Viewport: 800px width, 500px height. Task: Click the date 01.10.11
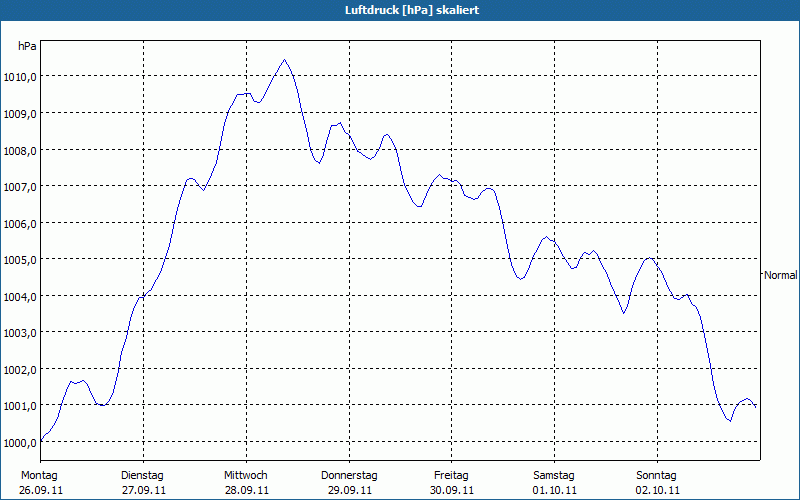click(x=555, y=490)
